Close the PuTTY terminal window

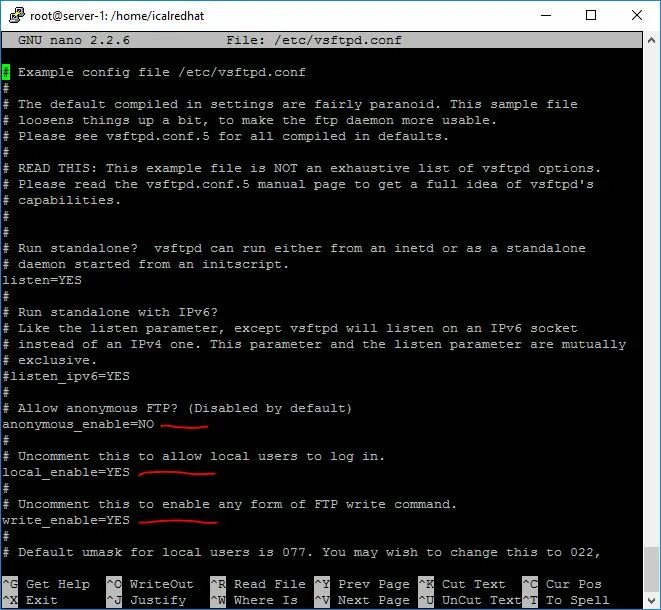click(637, 16)
